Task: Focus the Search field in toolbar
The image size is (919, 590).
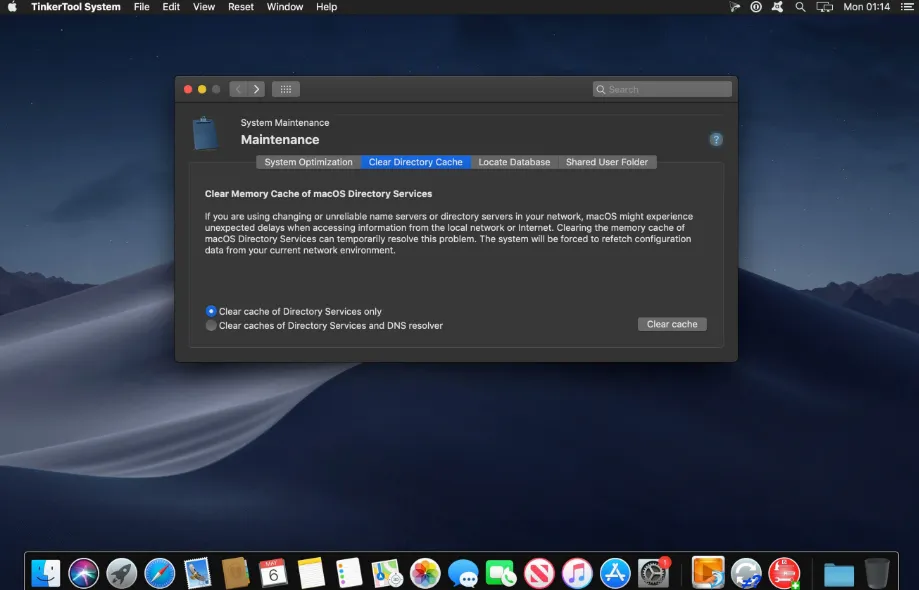Action: pyautogui.click(x=662, y=89)
